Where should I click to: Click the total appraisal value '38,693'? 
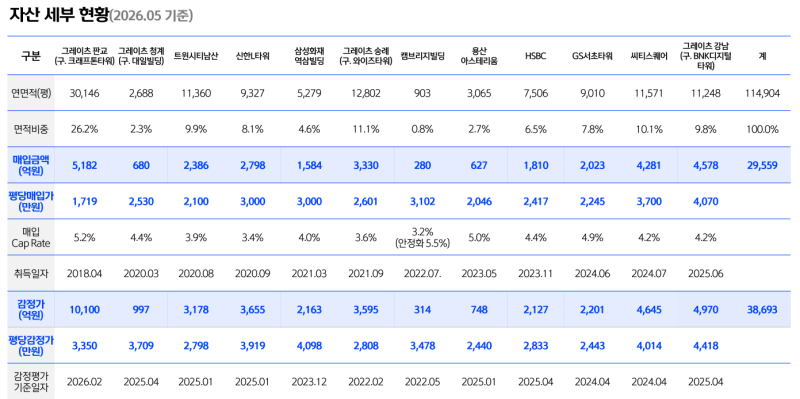coord(762,309)
